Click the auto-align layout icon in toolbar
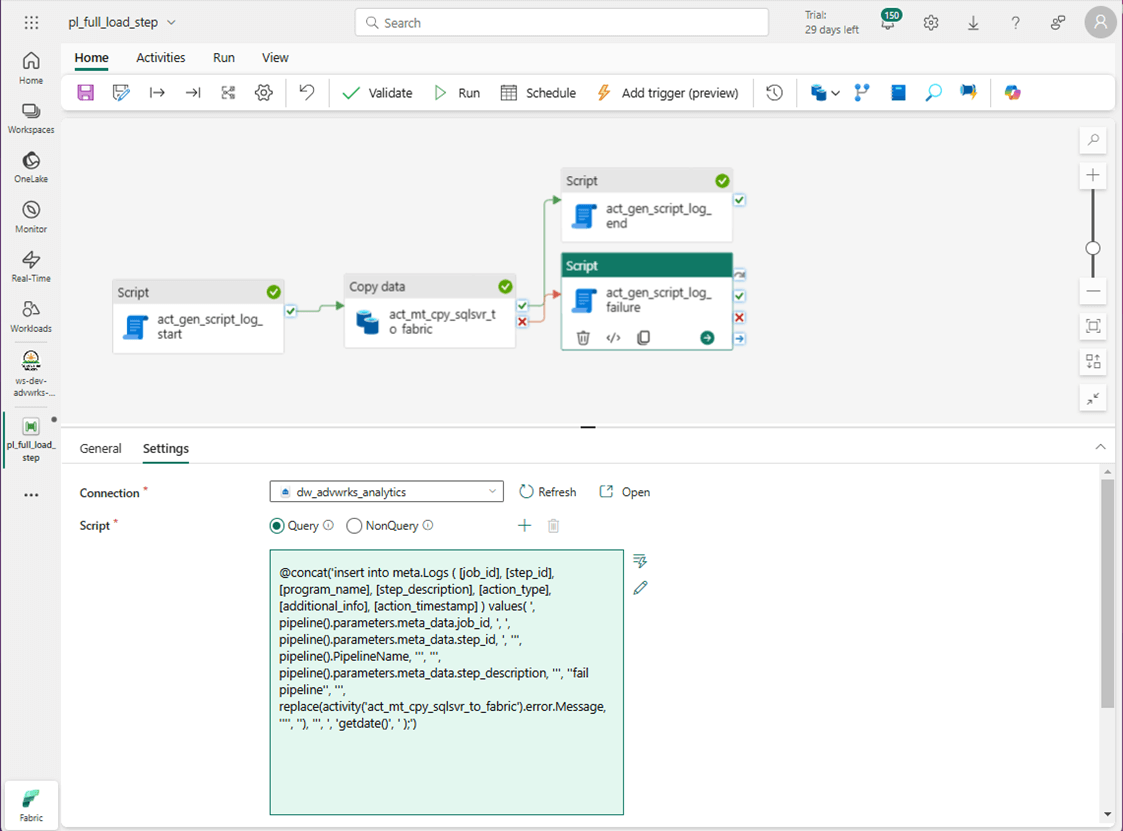 tap(228, 92)
